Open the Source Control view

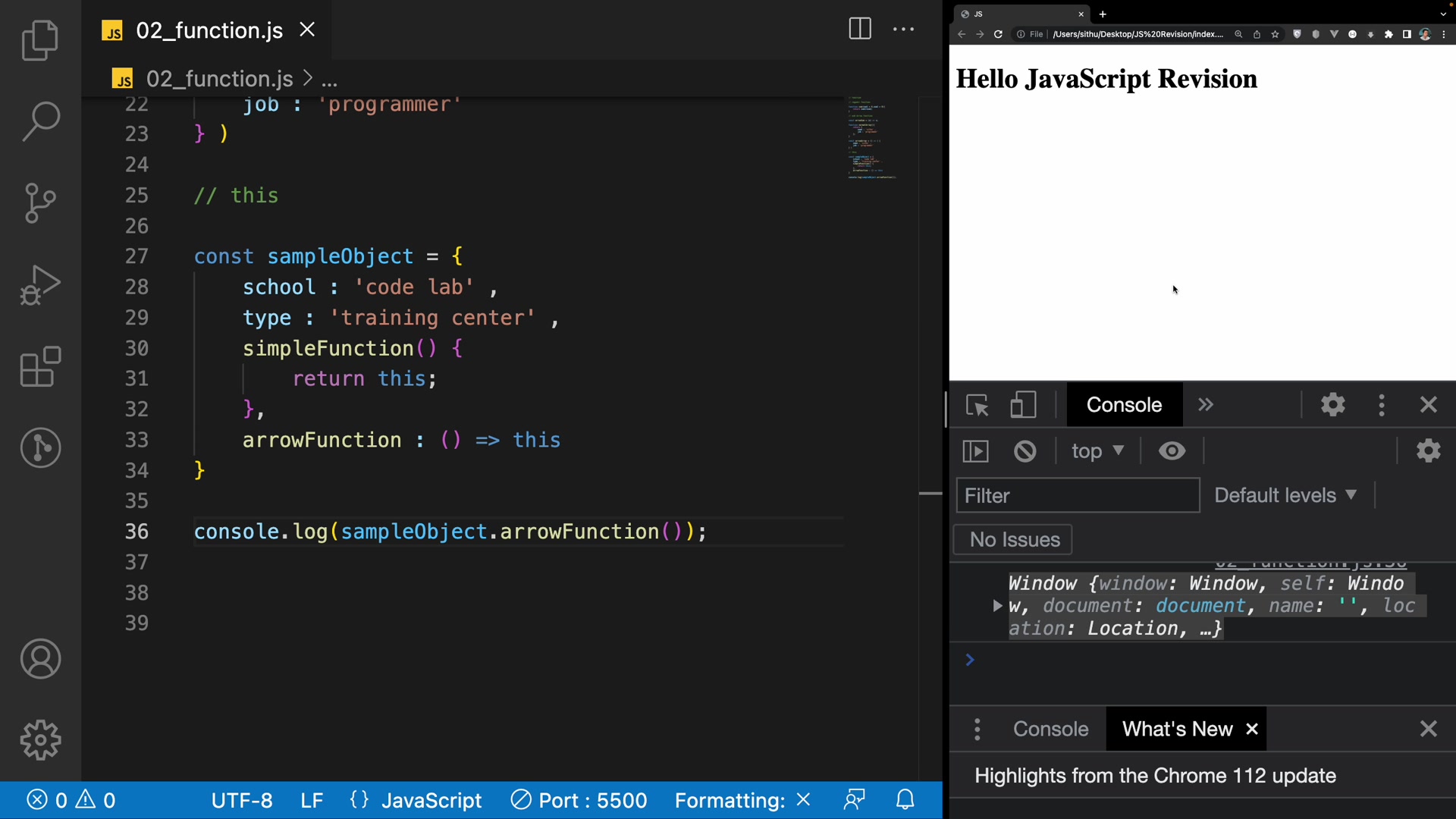(x=40, y=202)
